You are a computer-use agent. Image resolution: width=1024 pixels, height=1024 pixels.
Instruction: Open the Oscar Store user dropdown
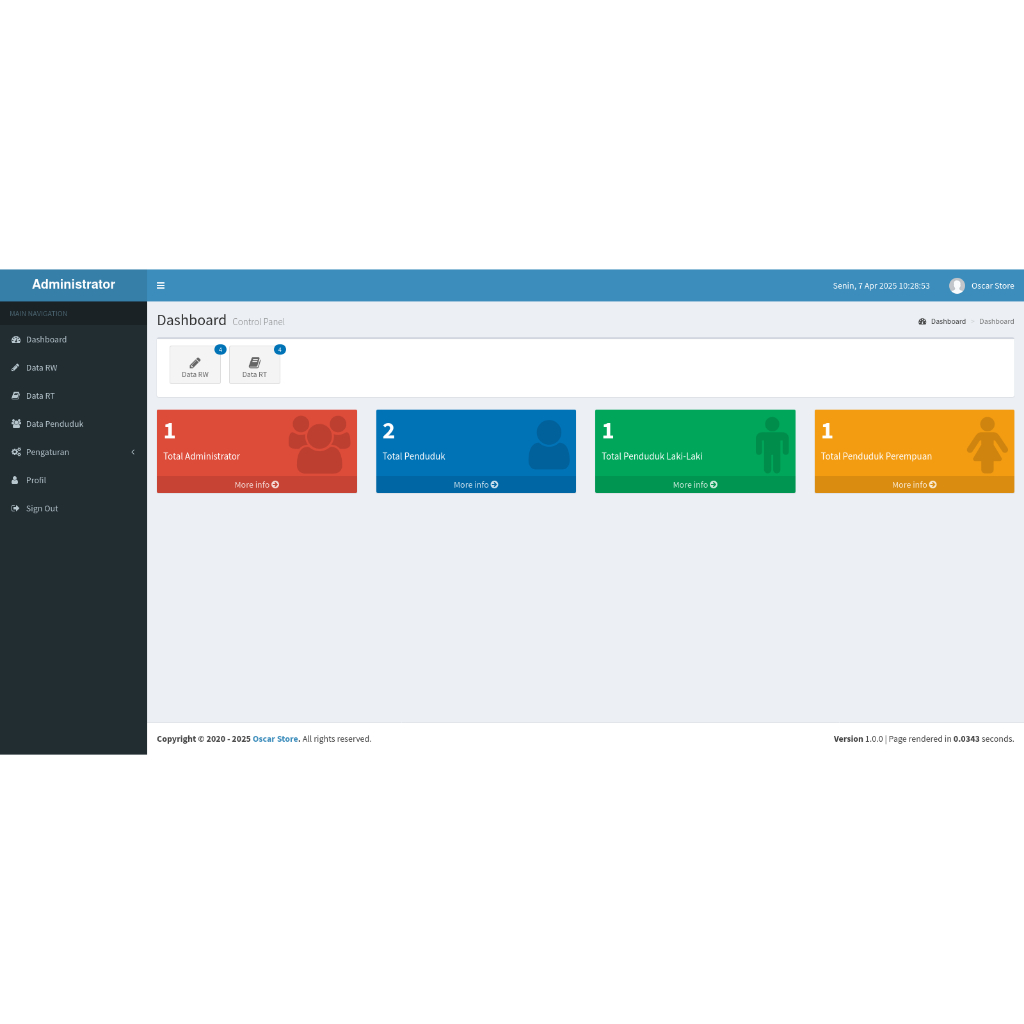[982, 285]
